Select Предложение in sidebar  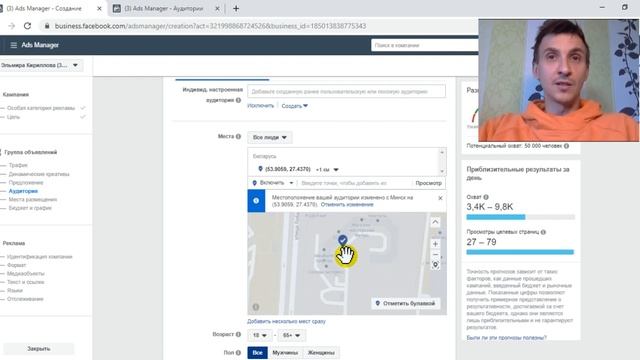26,182
